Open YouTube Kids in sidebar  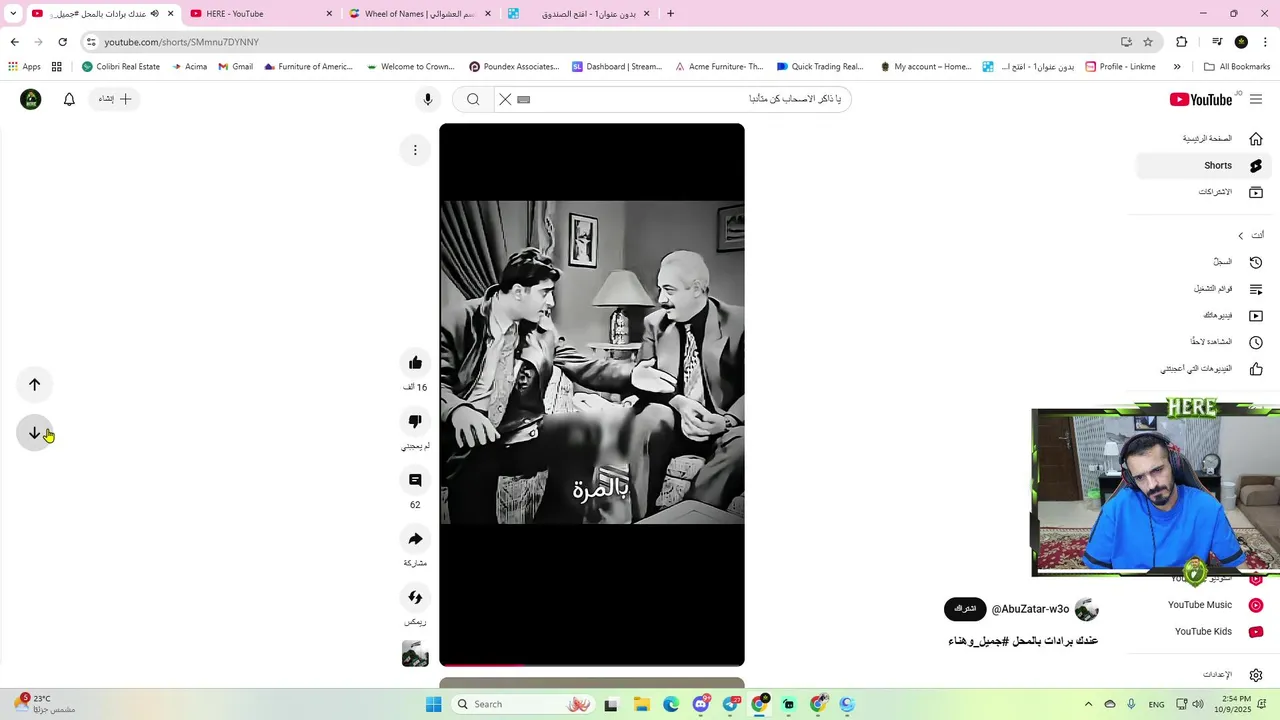click(1204, 631)
